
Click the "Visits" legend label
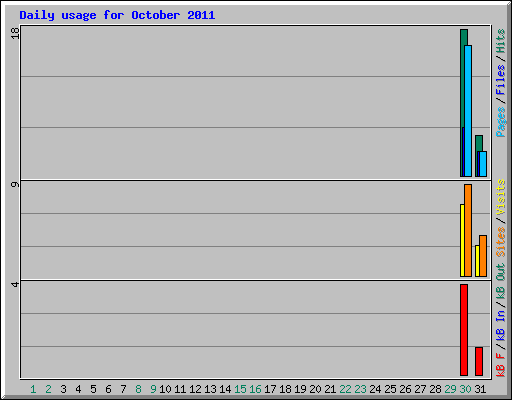pos(500,197)
